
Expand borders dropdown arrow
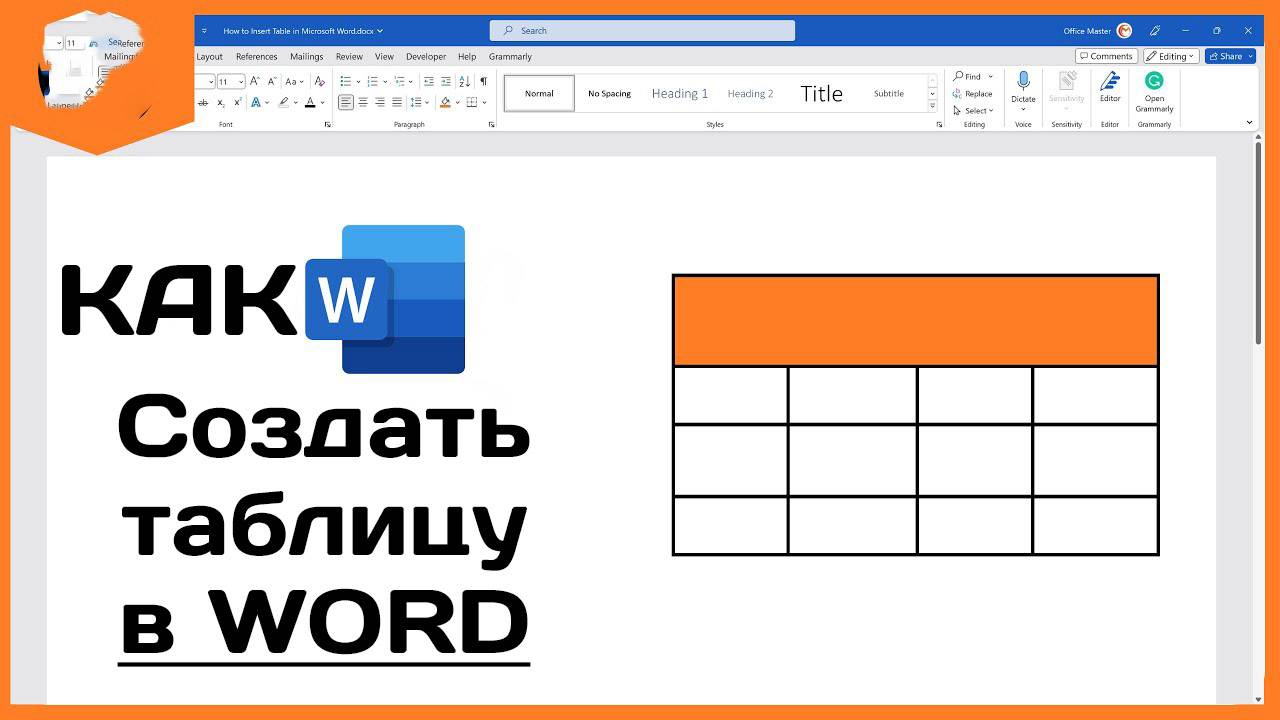pyautogui.click(x=484, y=102)
